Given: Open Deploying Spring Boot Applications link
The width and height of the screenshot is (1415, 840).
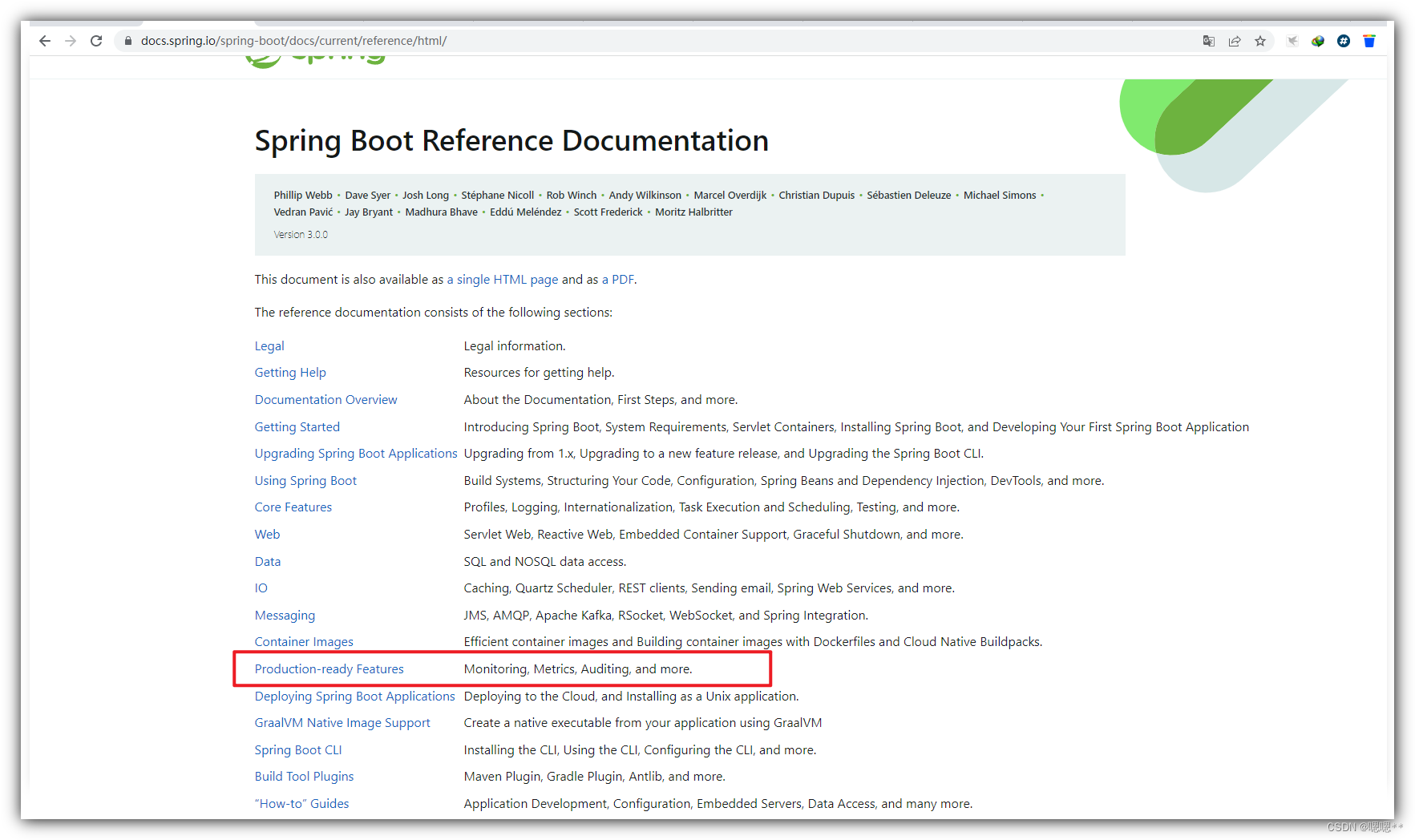Looking at the screenshot, I should [355, 696].
